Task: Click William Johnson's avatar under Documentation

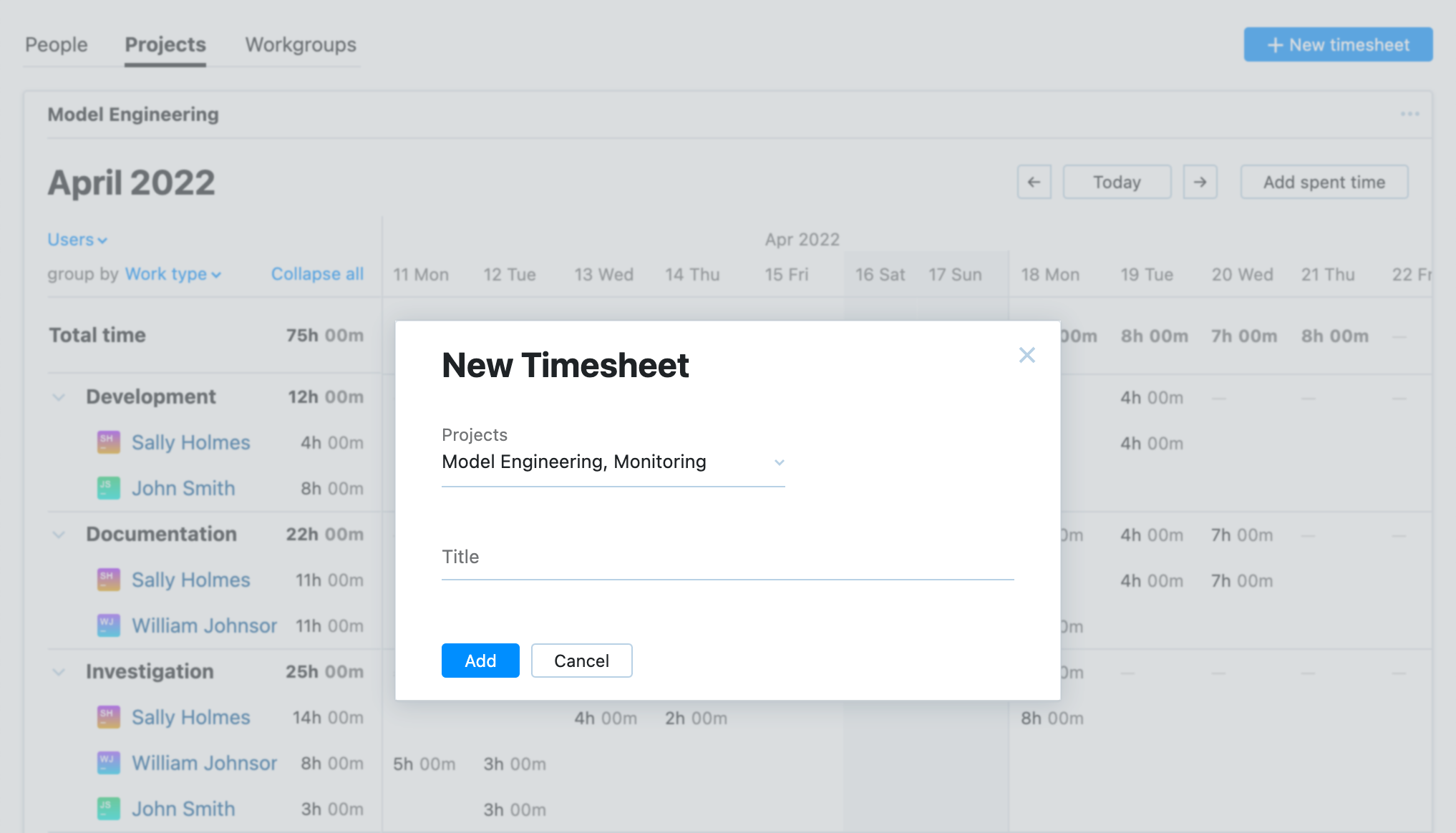Action: pos(108,625)
